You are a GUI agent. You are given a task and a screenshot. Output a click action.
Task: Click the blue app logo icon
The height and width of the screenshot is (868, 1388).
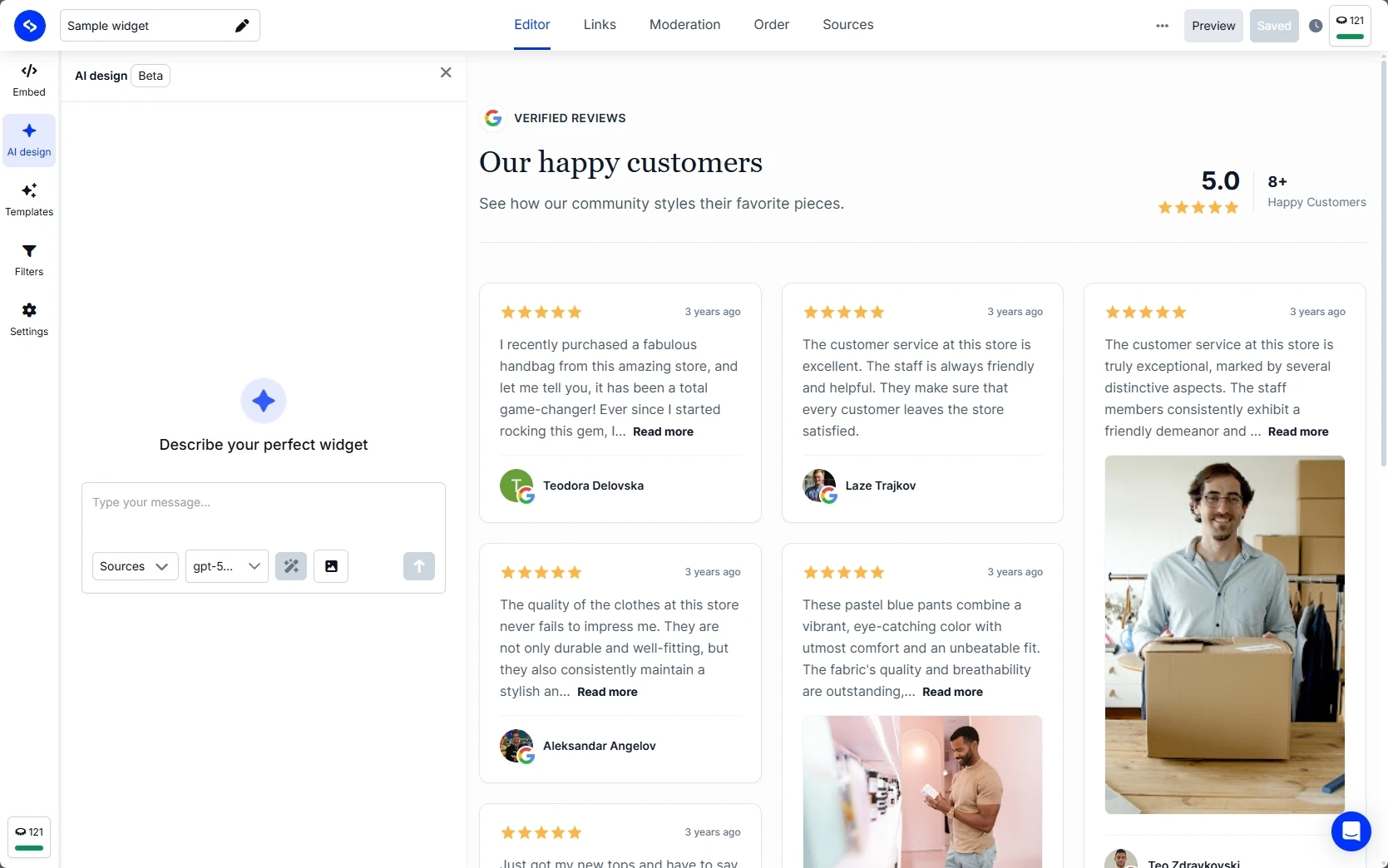coord(30,26)
